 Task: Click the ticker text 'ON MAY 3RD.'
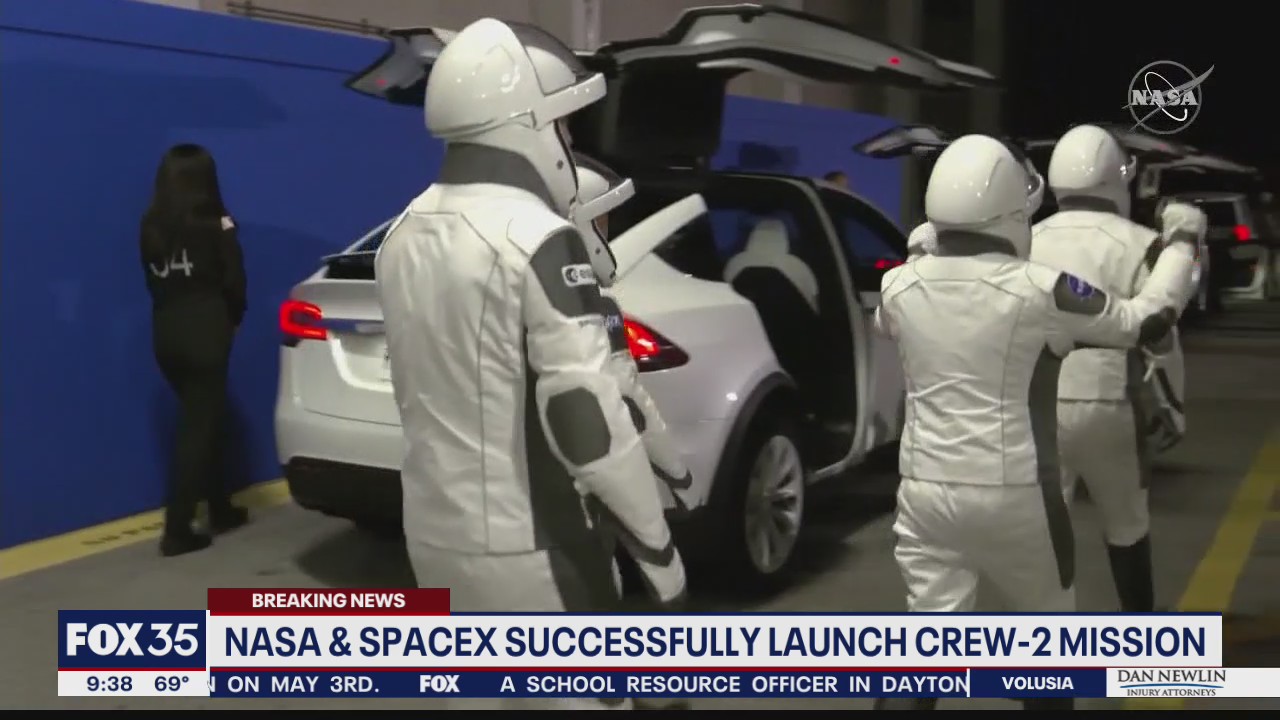[x=303, y=684]
